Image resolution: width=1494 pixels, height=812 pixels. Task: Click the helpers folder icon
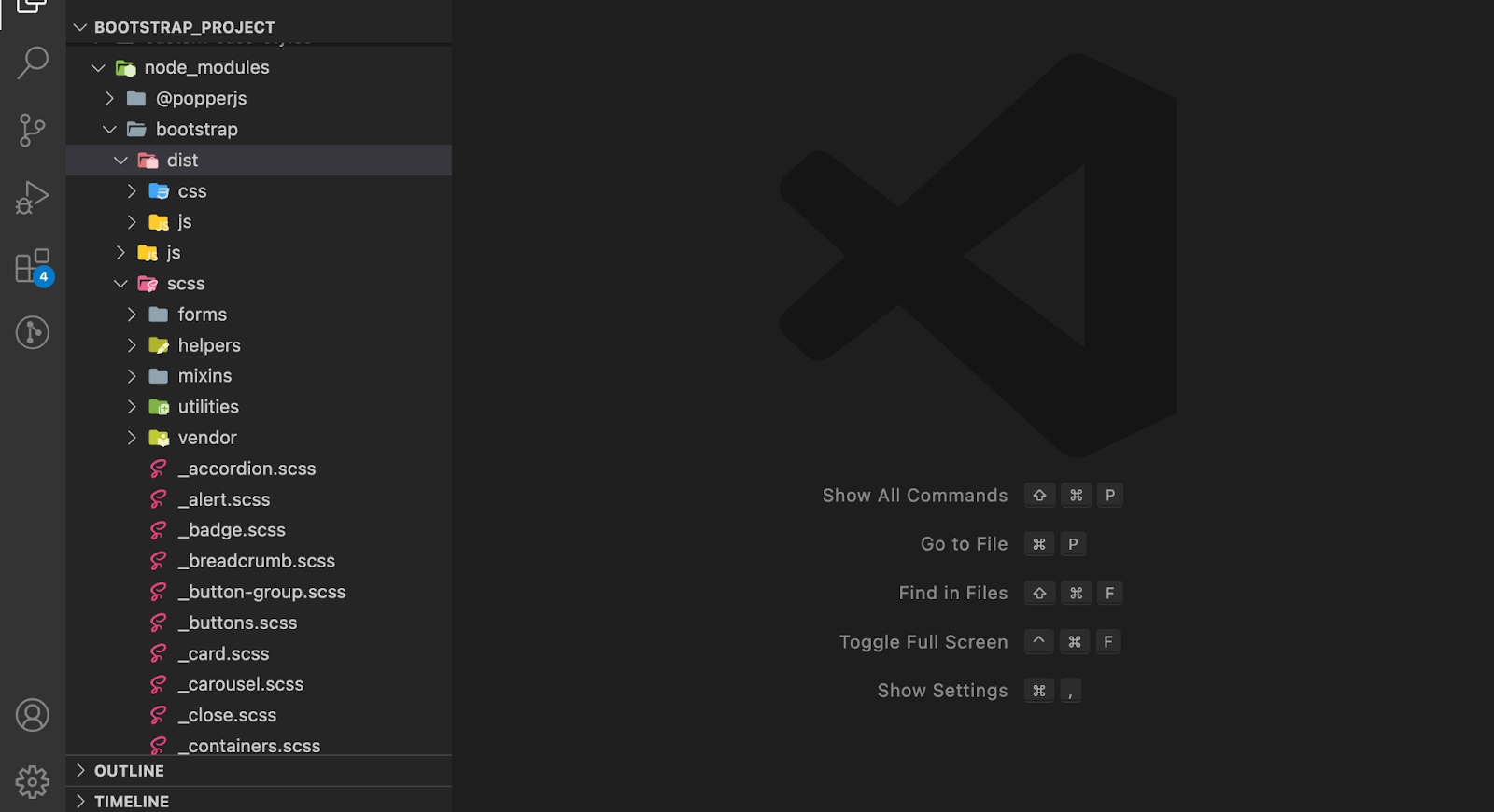(159, 344)
